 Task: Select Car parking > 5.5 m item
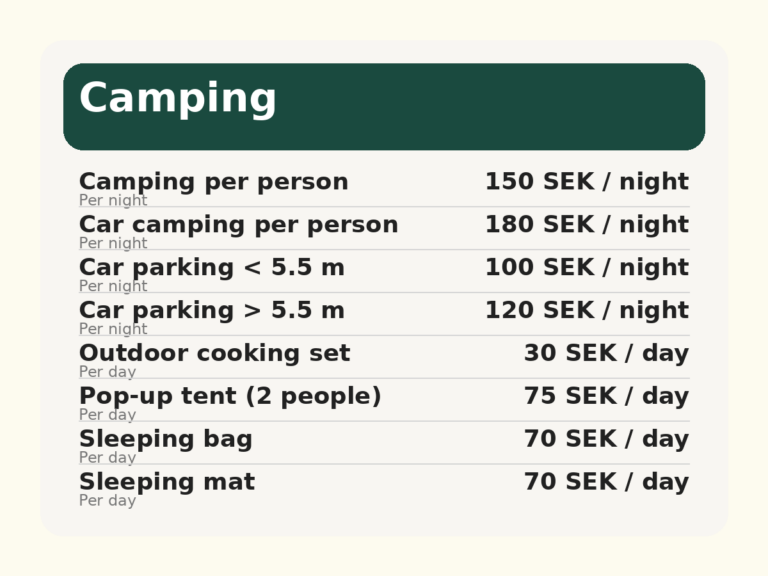click(211, 311)
